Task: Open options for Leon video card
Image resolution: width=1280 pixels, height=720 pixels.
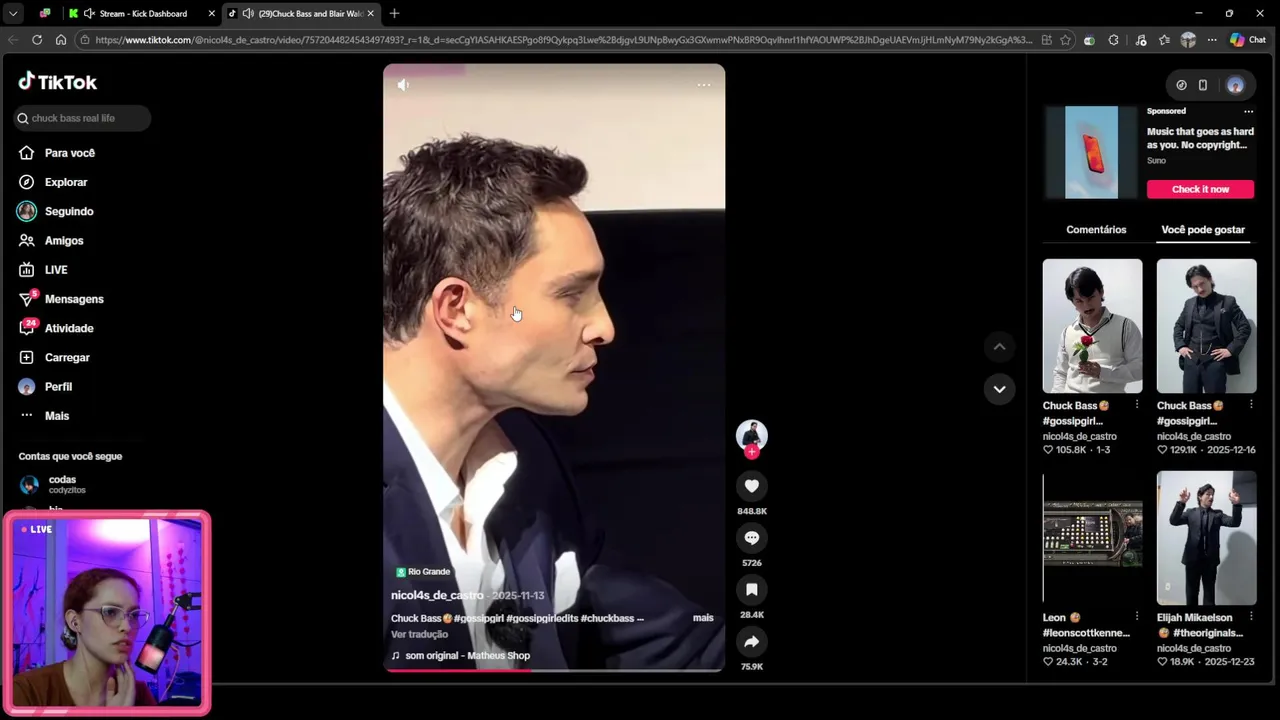Action: tap(1137, 617)
